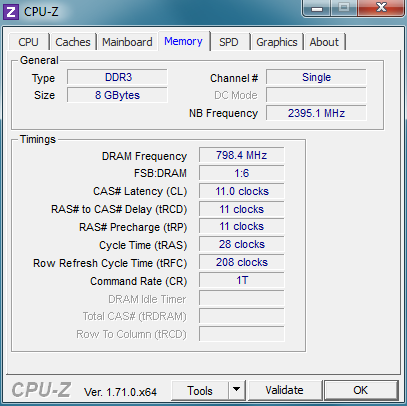This screenshot has width=407, height=406.
Task: Select the NB Frequency value field
Action: (316, 113)
